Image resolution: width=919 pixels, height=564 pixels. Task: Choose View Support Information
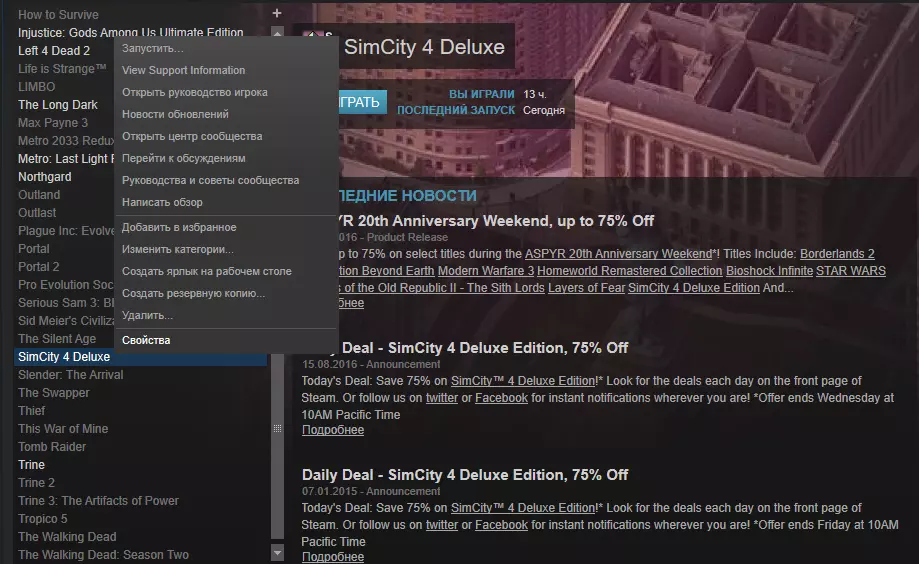(183, 70)
